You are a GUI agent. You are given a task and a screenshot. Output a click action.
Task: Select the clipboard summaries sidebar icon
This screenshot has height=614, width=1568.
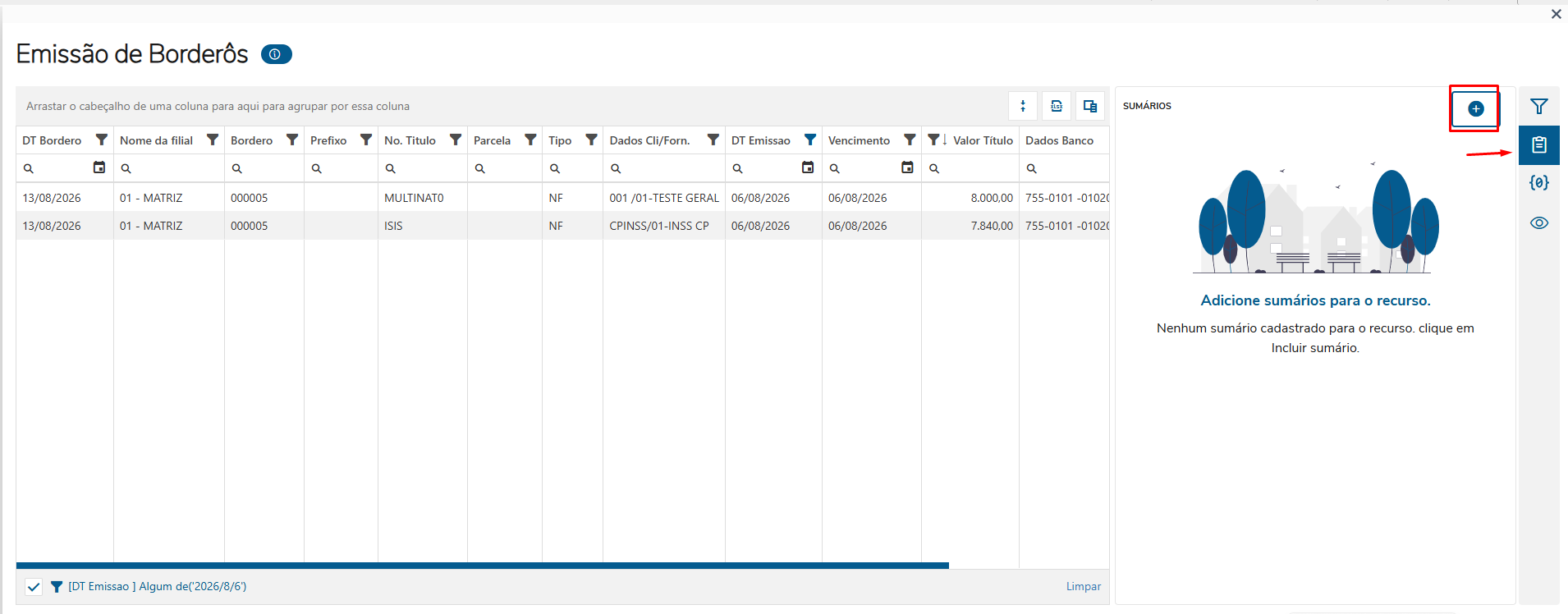1539,145
